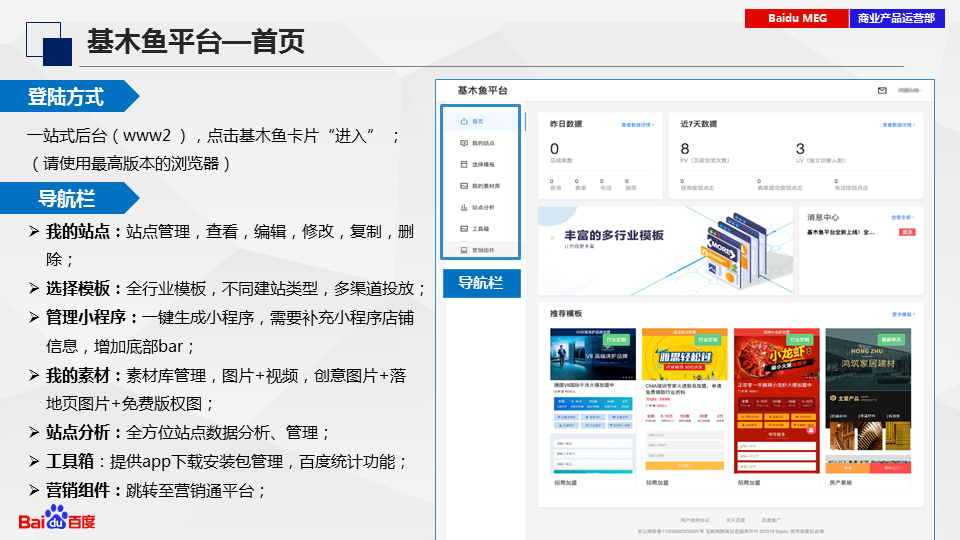Open the 基木鱼平台全新上线 message
Viewport: 960px width, 540px height.
(841, 232)
